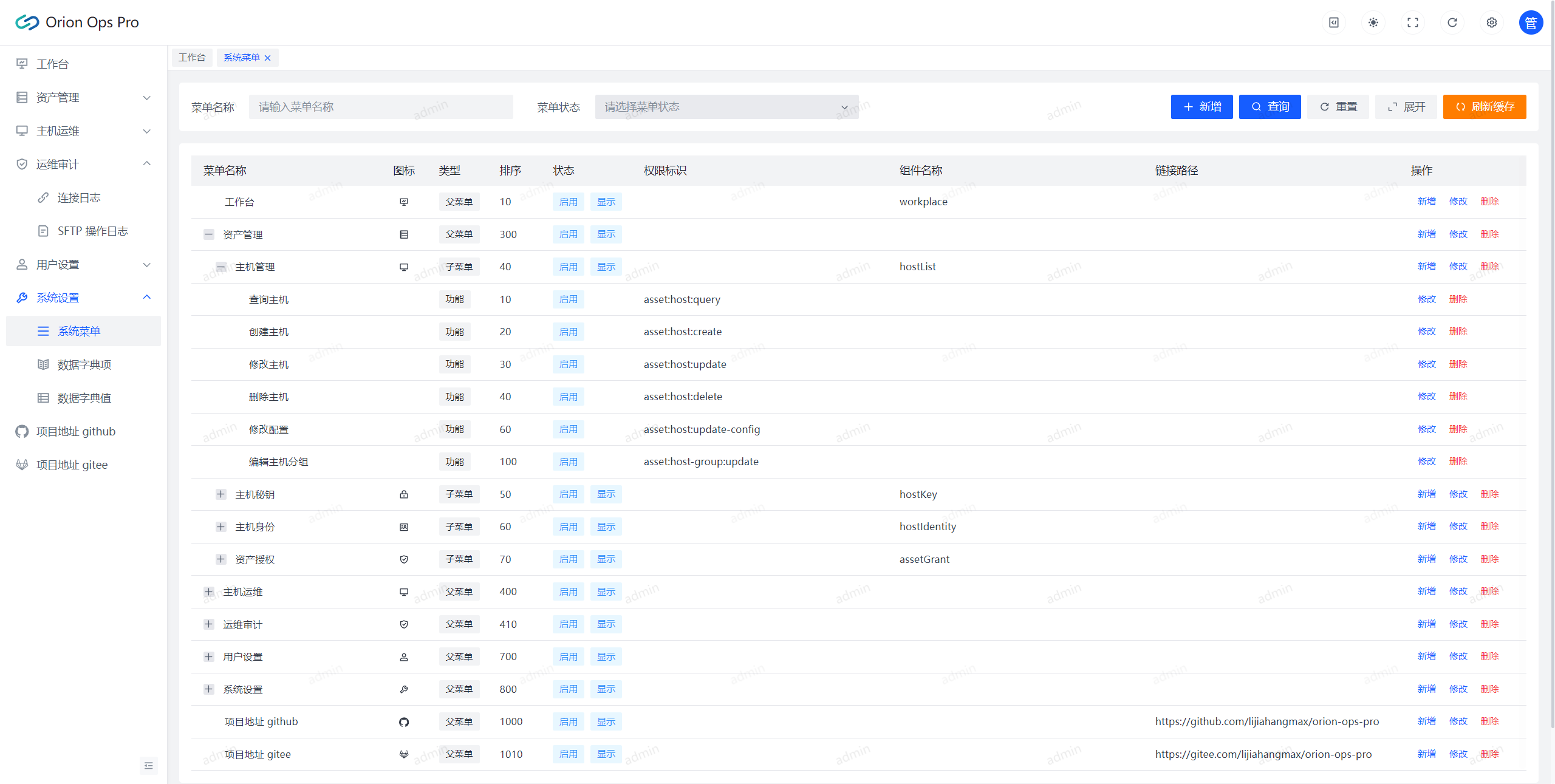Open 数据字典项 in sidebar
Viewport: 1555px width, 784px height.
[x=84, y=364]
